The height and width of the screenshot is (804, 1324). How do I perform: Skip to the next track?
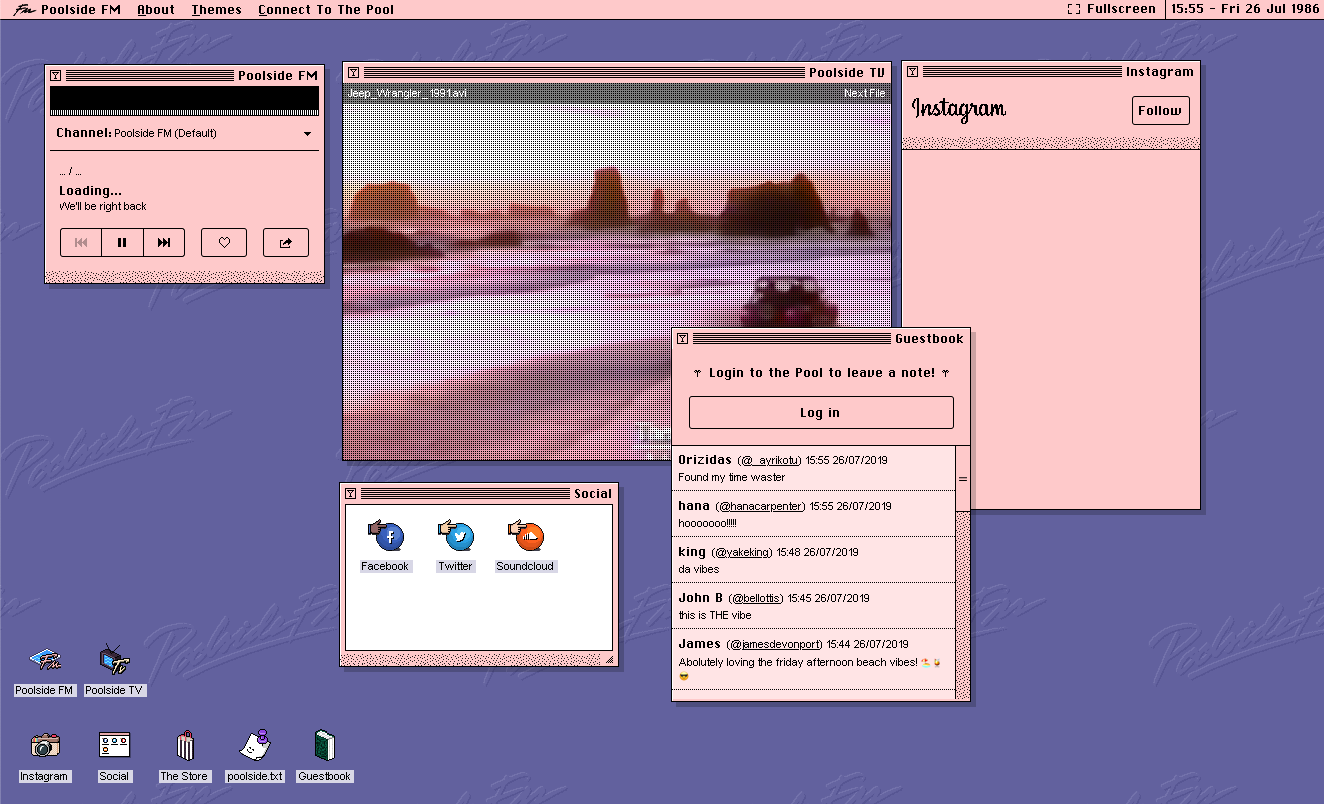point(164,242)
